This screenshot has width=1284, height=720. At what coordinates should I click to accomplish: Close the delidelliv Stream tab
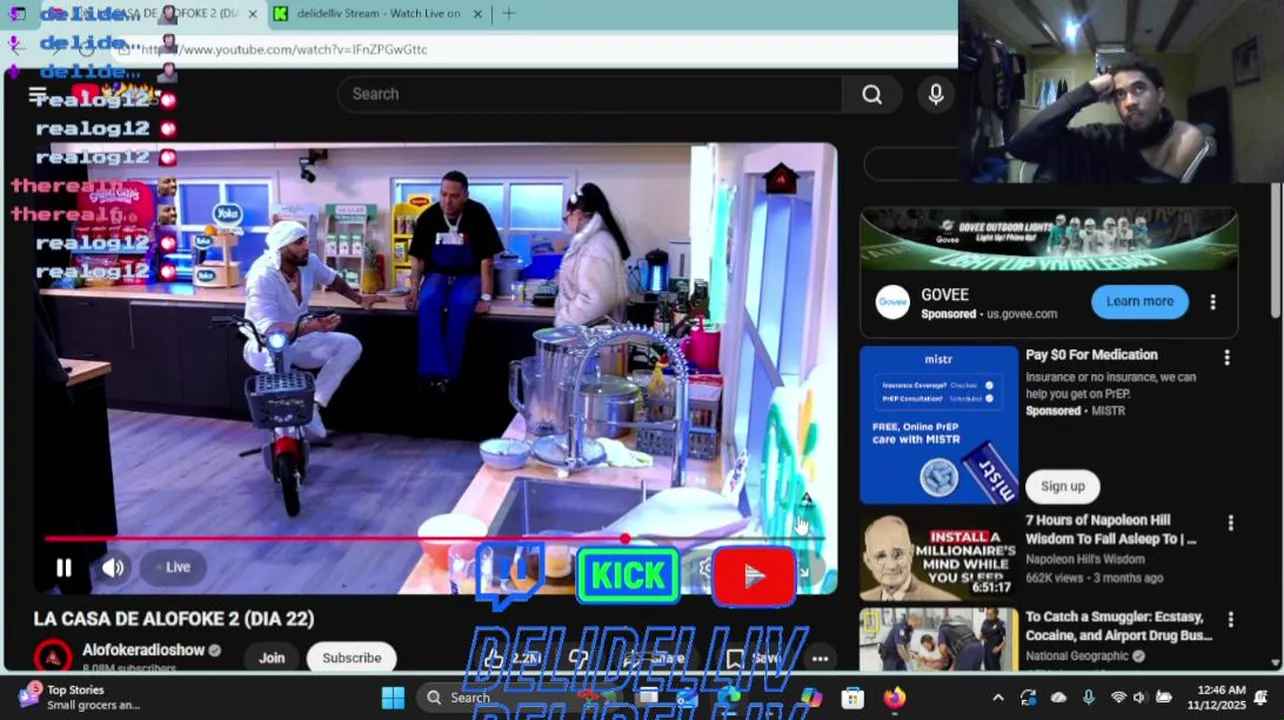pyautogui.click(x=477, y=14)
